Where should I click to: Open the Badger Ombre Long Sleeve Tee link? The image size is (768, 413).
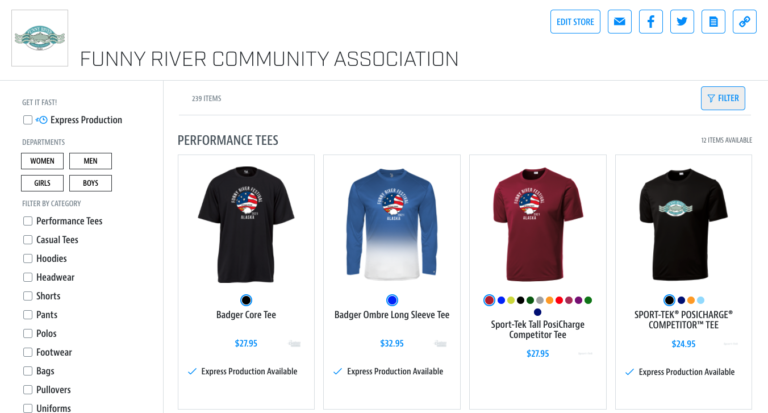coord(392,315)
